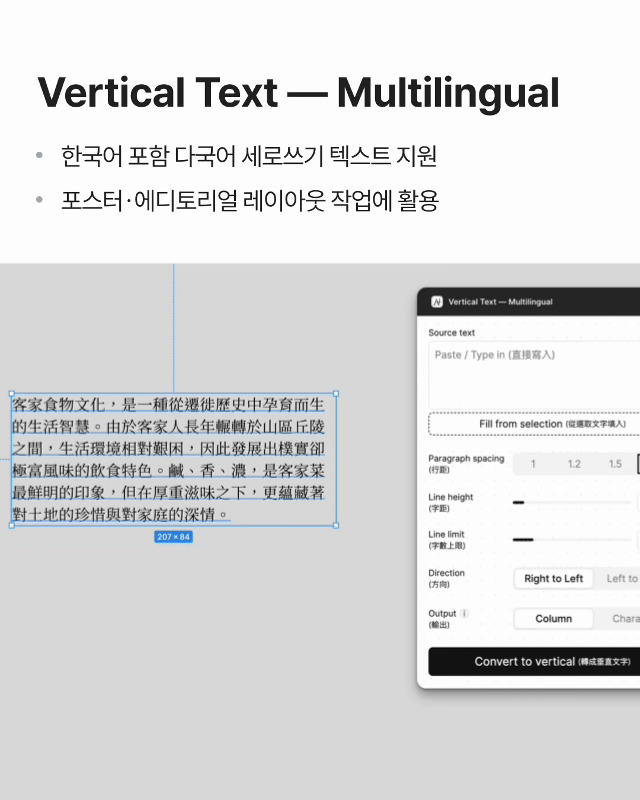Click the Line limit slider track
Screen dimensions: 640x800
[572, 540]
